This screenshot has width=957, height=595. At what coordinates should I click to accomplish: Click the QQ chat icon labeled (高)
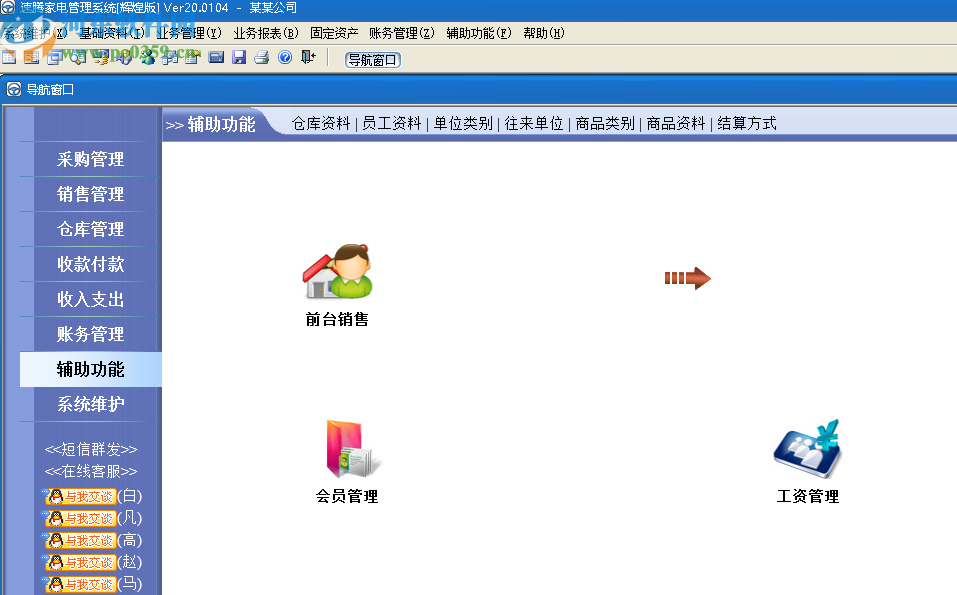pyautogui.click(x=79, y=541)
